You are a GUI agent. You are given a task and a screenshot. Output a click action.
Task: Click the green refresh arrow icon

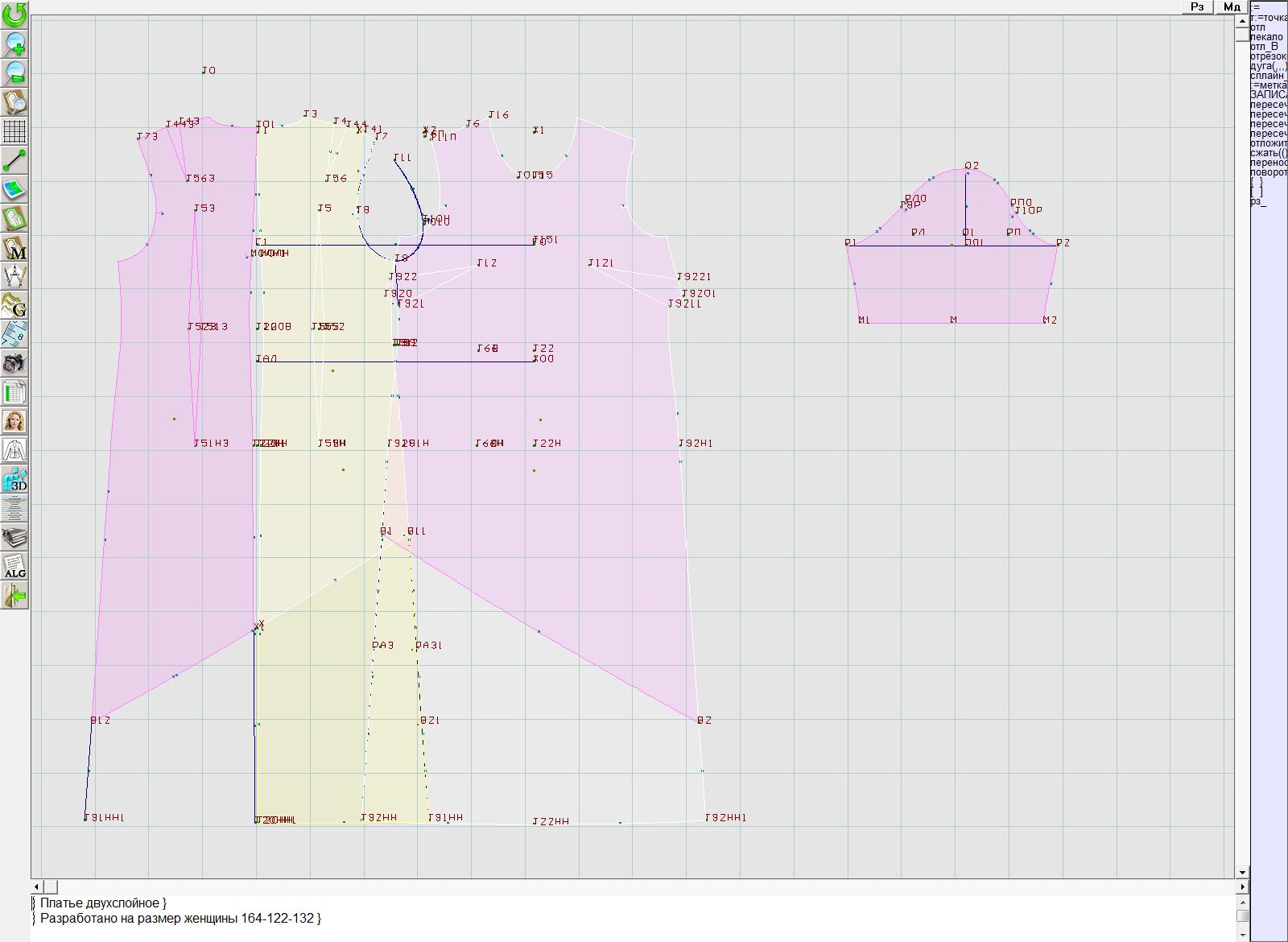click(14, 14)
